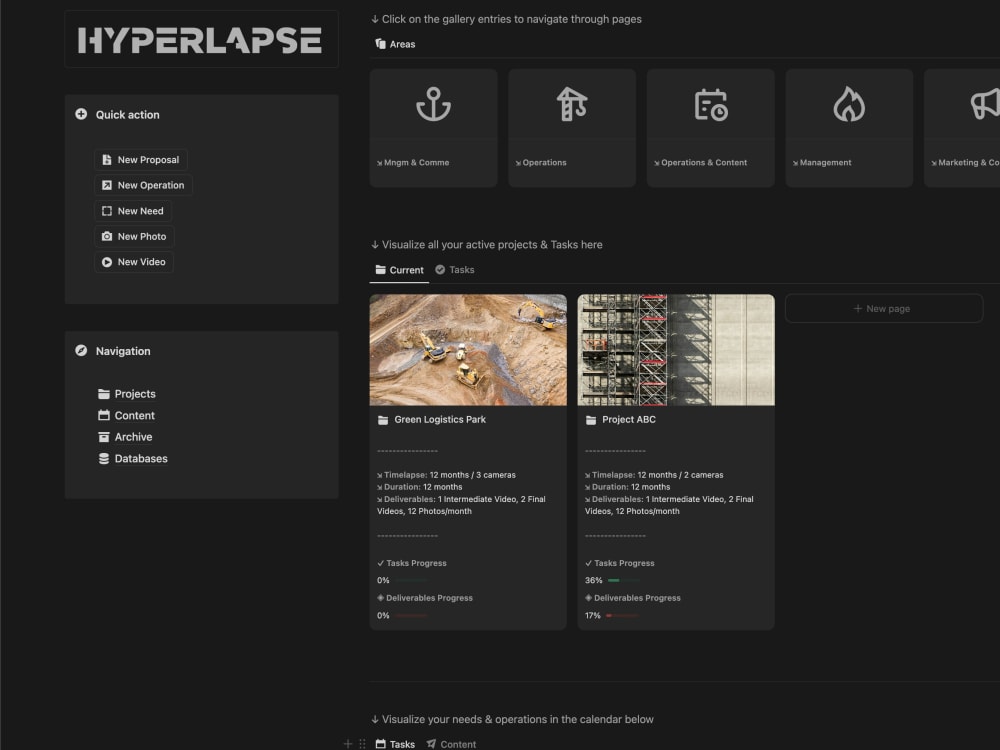Viewport: 1000px width, 750px height.
Task: Open the bottom calendar Tasks tab
Action: point(395,744)
